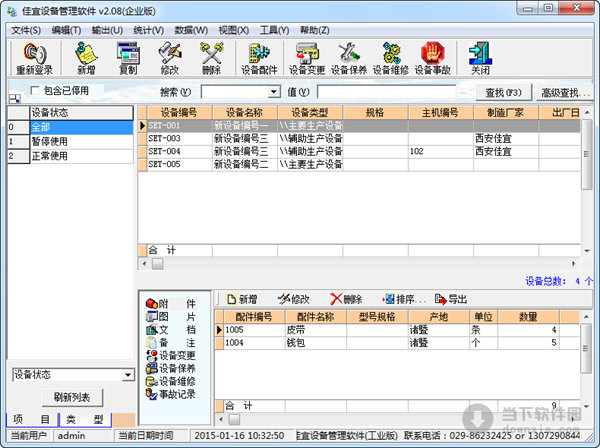Screen dimensions: 600x448
Task: Click 导出 export in the parts toolbar
Action: point(451,299)
